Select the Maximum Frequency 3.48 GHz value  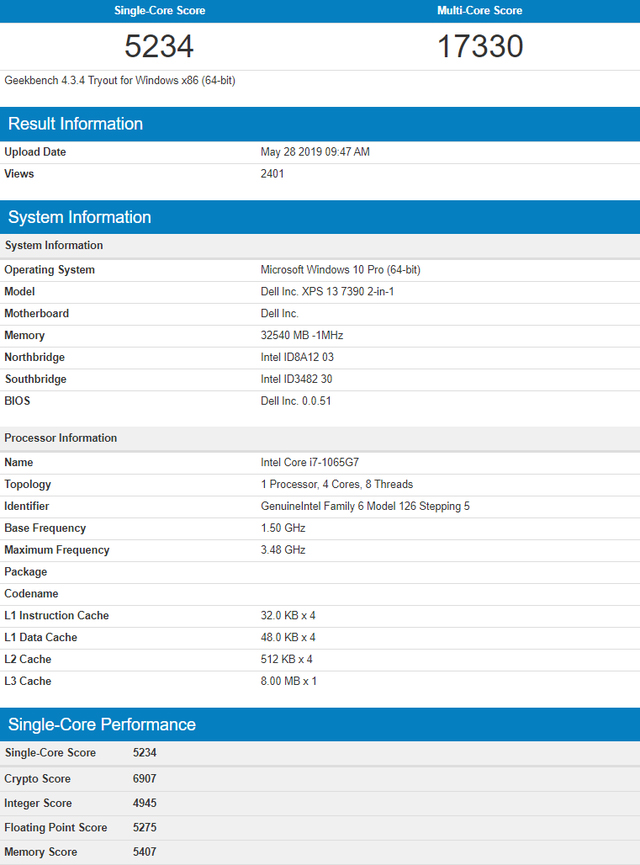click(x=283, y=550)
